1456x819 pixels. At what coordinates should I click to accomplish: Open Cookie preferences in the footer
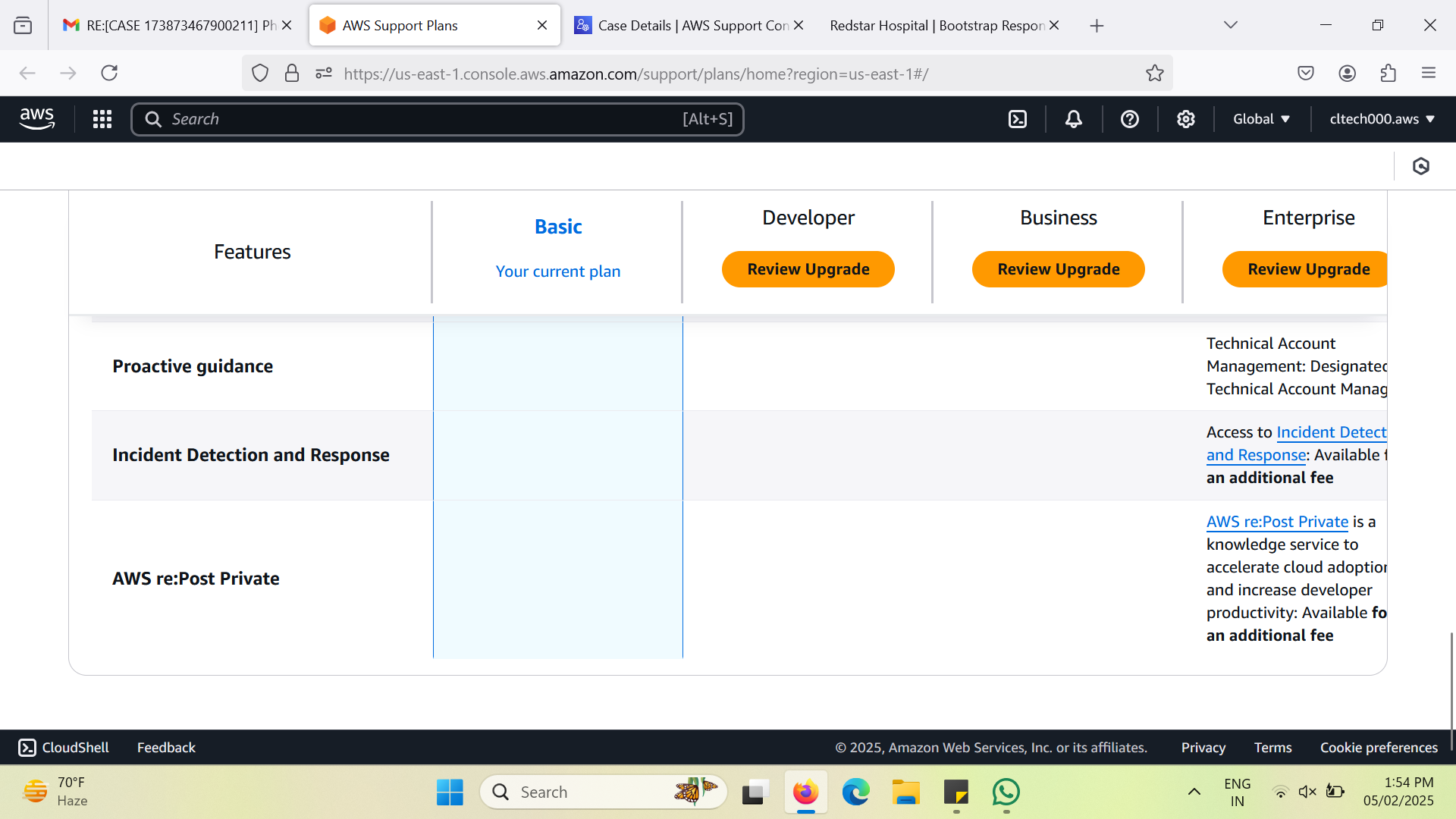point(1379,748)
